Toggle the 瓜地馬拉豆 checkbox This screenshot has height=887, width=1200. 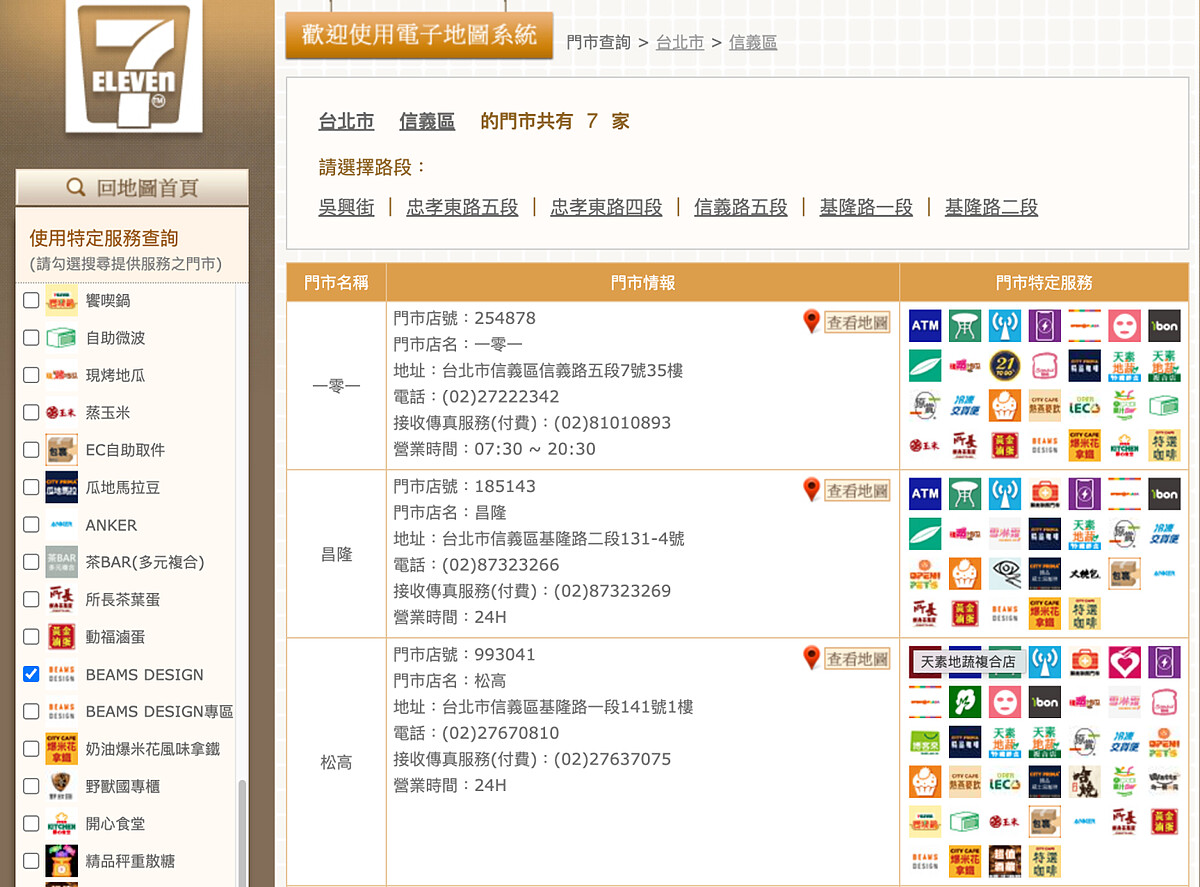tap(31, 487)
